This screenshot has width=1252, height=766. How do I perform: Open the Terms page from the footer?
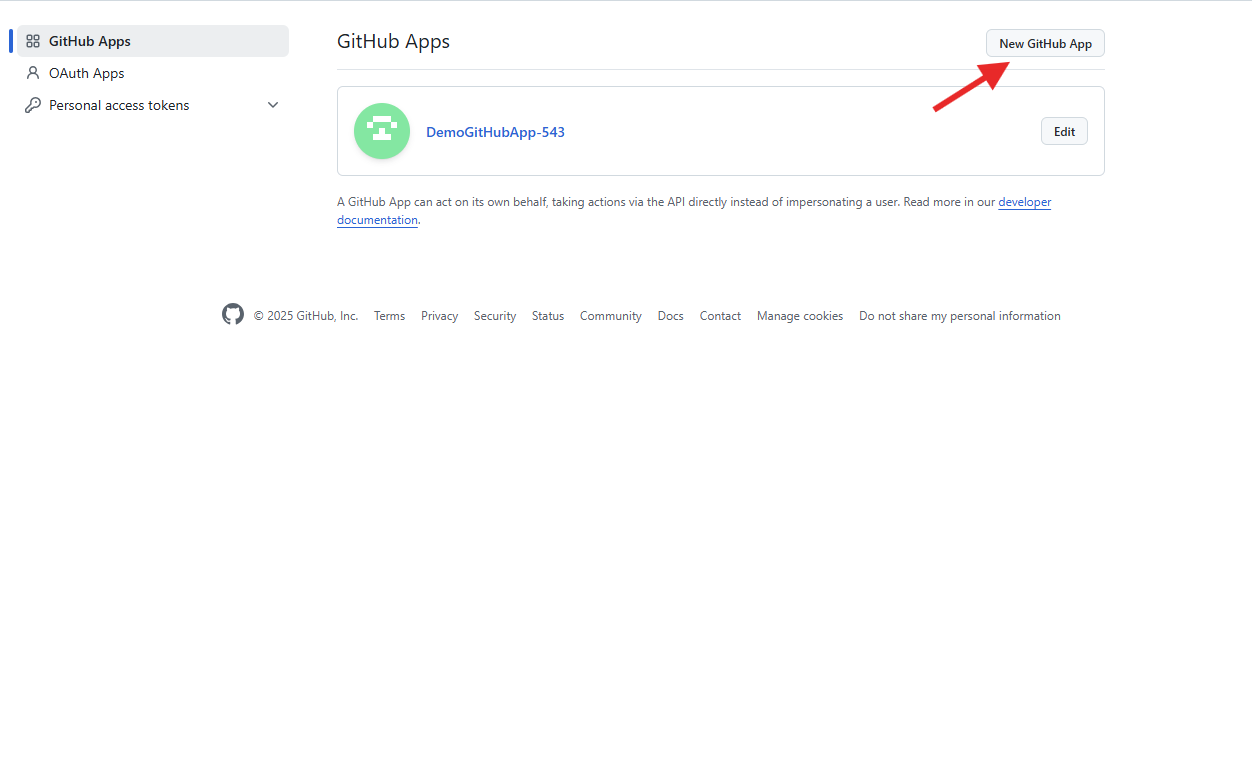(389, 315)
